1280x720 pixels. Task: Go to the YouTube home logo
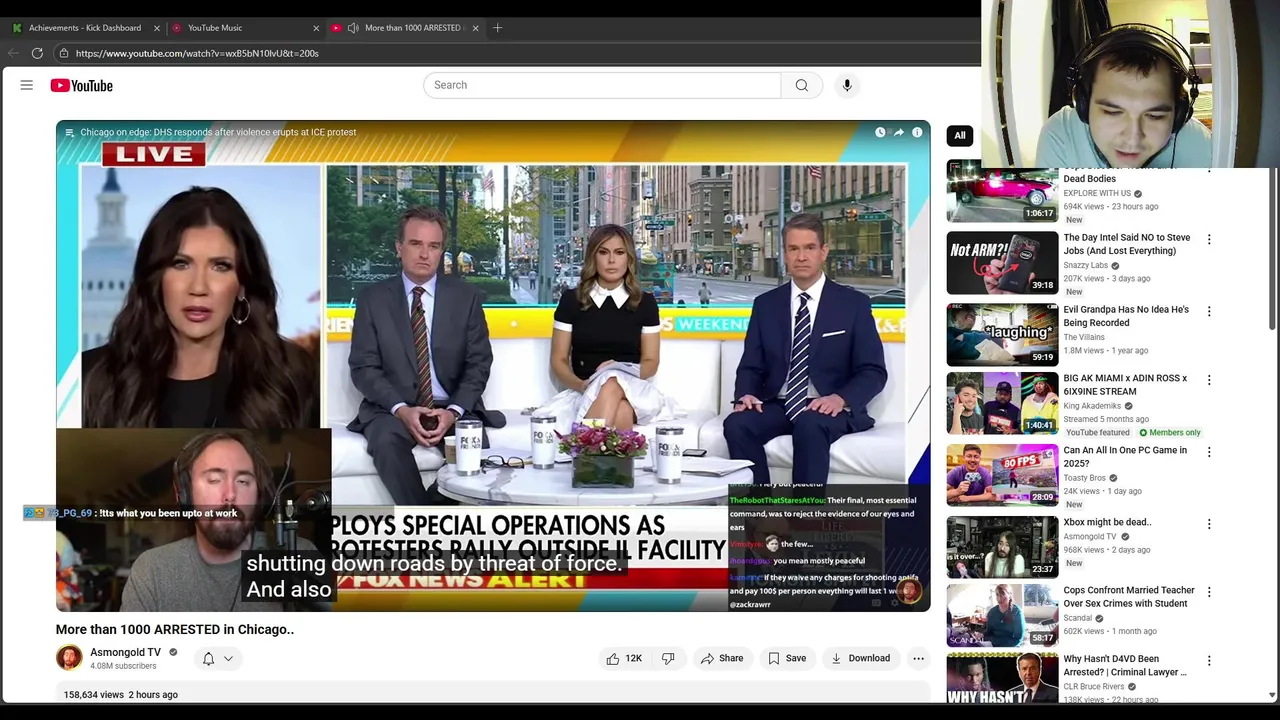tap(82, 86)
